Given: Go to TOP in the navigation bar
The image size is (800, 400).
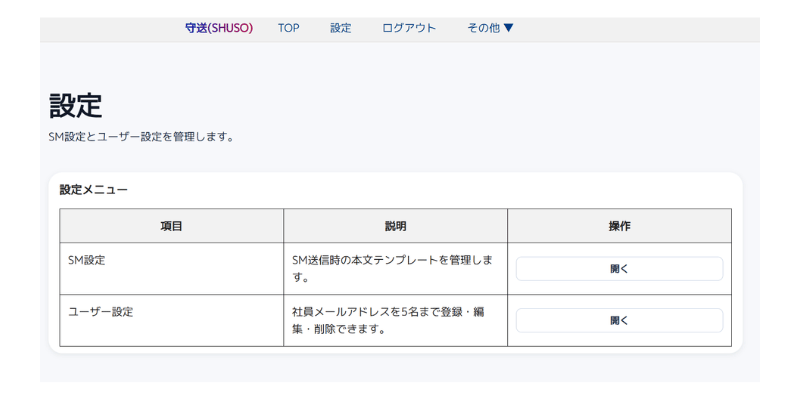Looking at the screenshot, I should point(289,28).
